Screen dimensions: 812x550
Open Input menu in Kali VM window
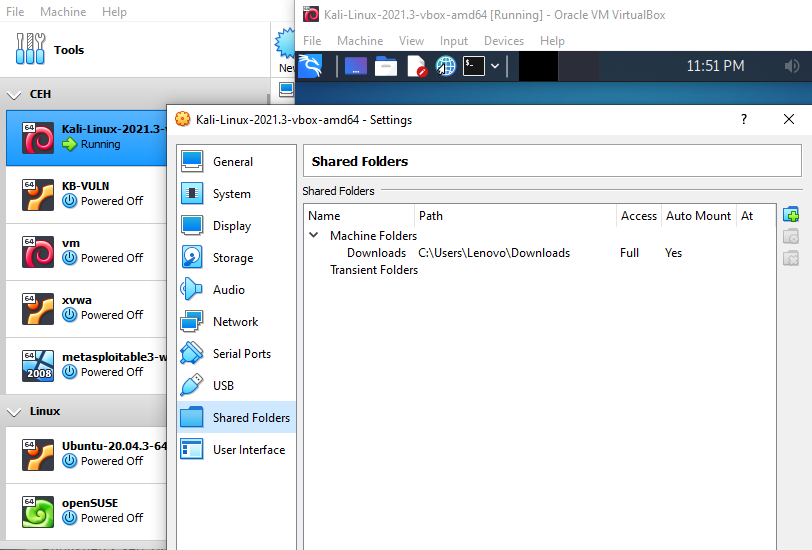click(x=454, y=40)
